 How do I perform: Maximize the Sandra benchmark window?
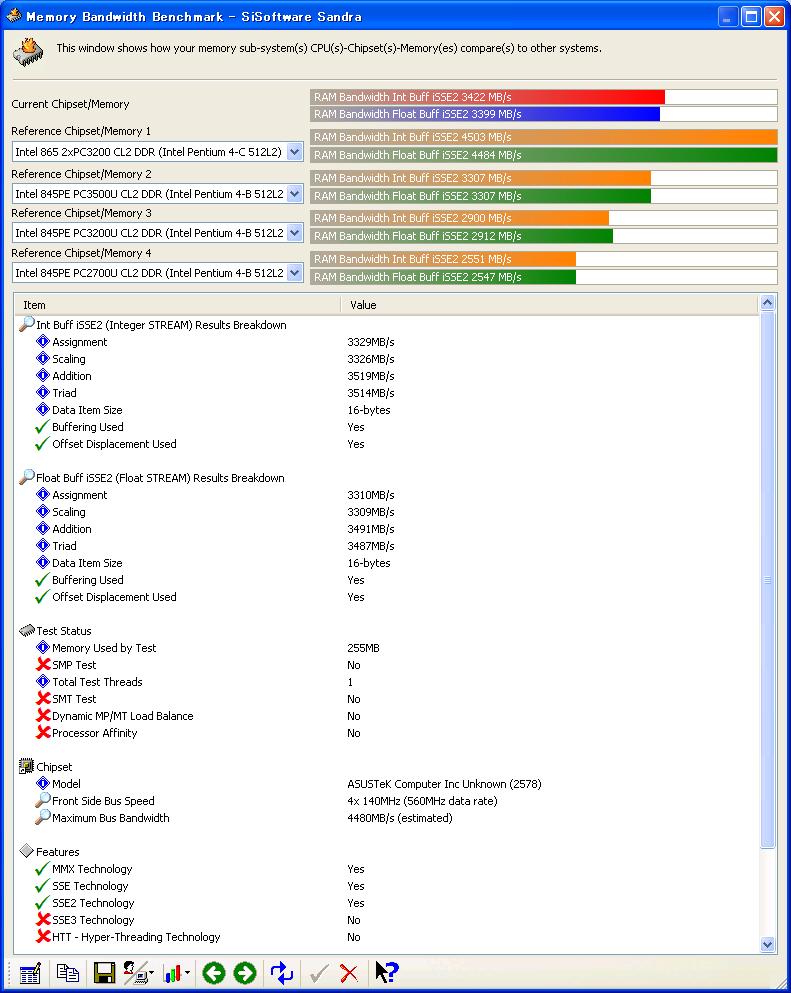tap(751, 16)
